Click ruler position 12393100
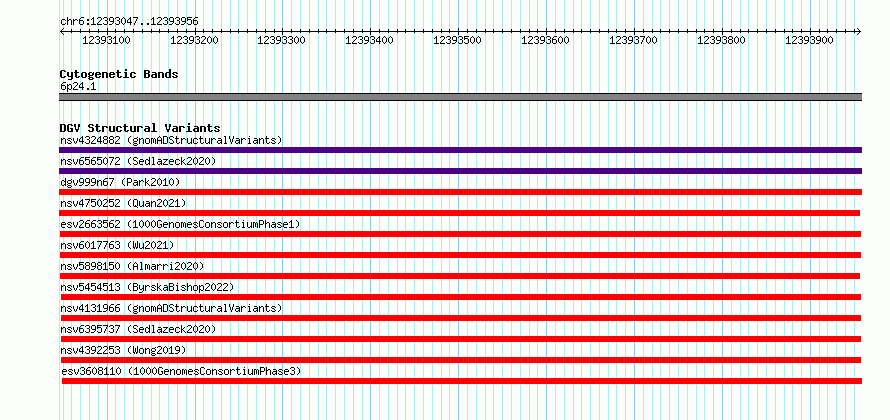890x420 pixels. coord(107,40)
